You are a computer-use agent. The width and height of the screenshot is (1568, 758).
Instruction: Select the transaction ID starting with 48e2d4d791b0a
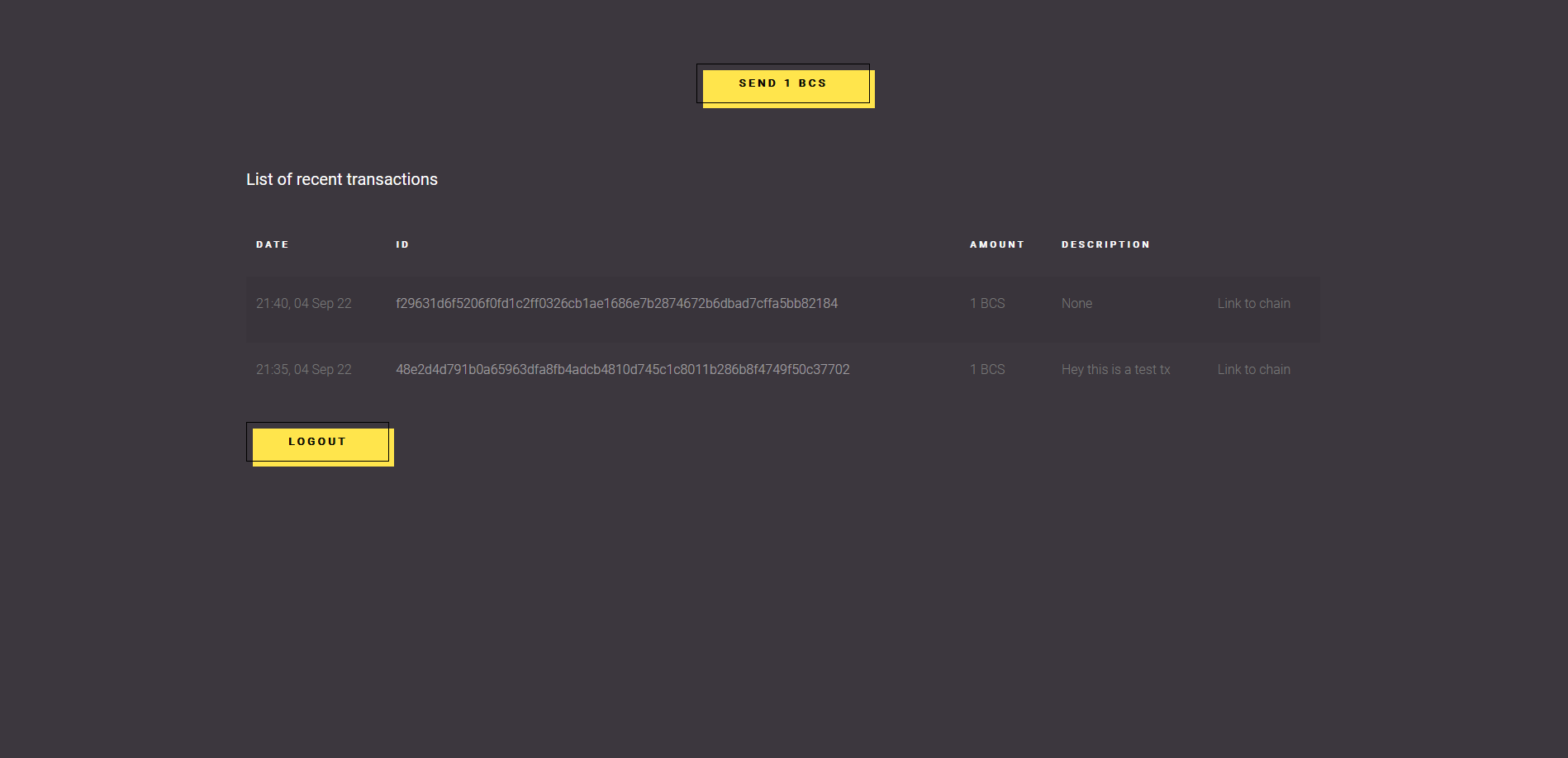pos(622,369)
